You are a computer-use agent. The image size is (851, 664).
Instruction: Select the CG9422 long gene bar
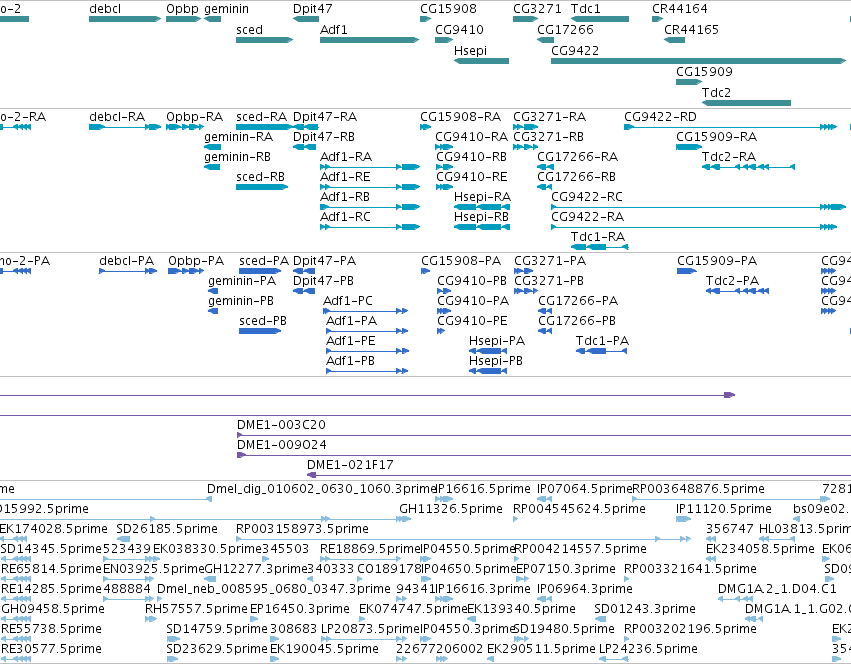coord(698,61)
